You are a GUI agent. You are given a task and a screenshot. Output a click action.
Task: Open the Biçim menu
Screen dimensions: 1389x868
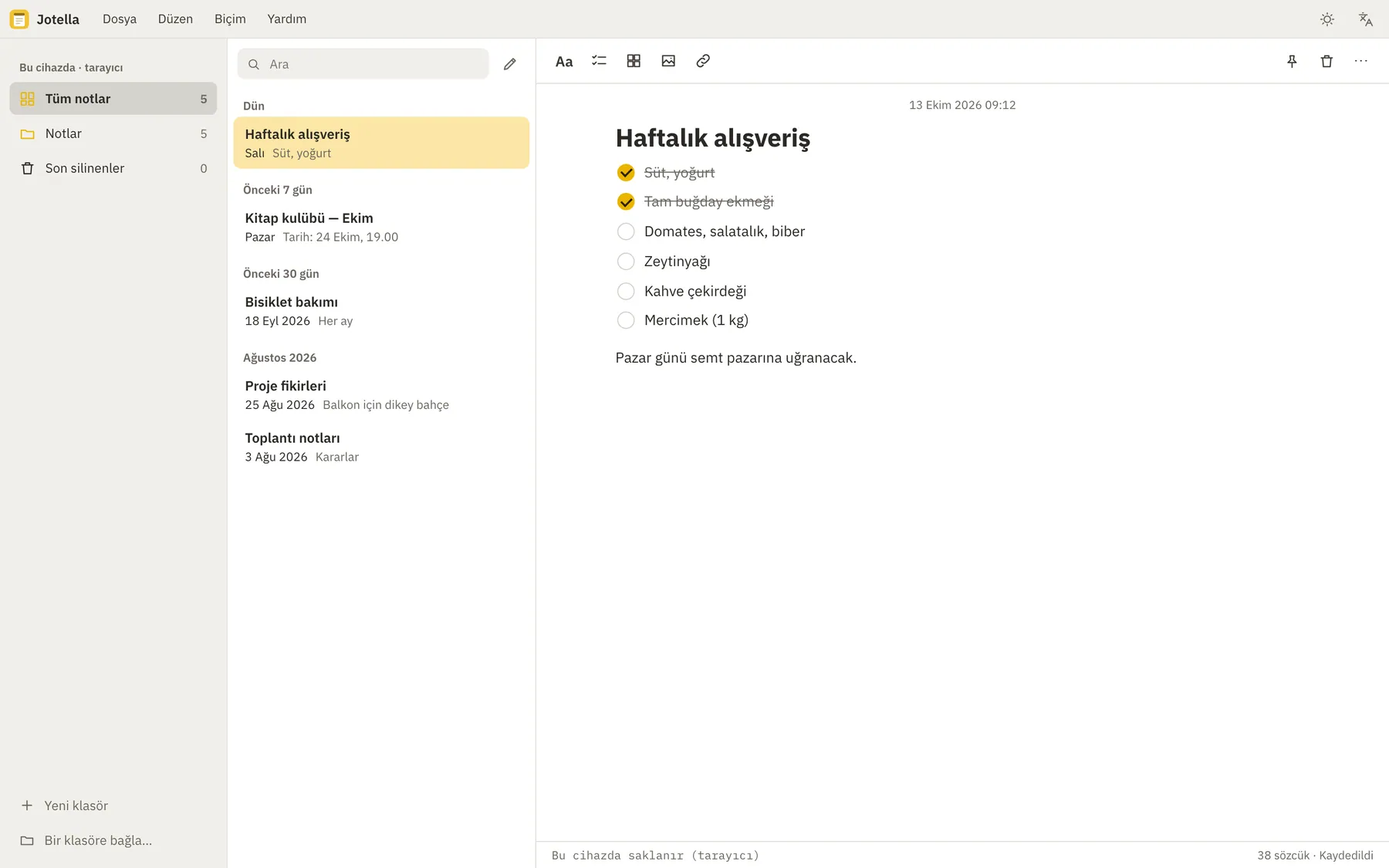coord(230,19)
